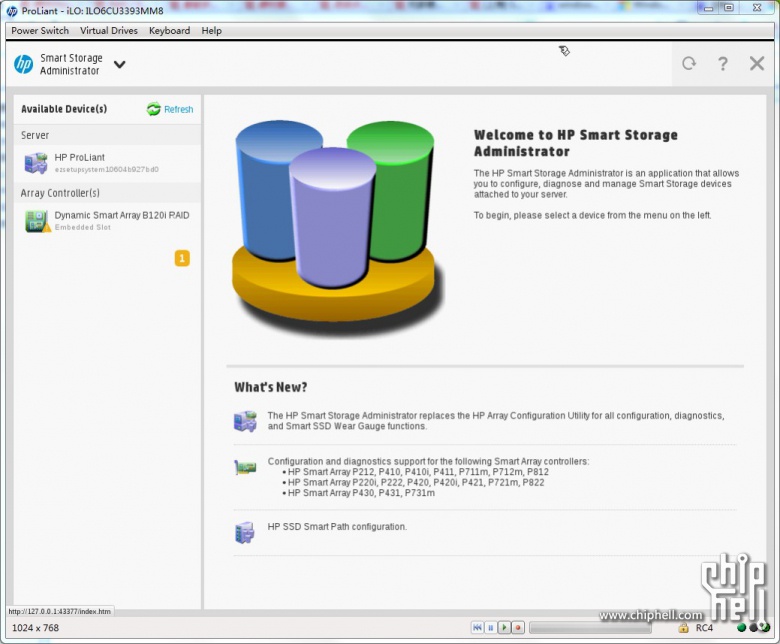Screen dimensions: 780x644
Task: Minimize the iLO remote console window
Action: click(708, 8)
